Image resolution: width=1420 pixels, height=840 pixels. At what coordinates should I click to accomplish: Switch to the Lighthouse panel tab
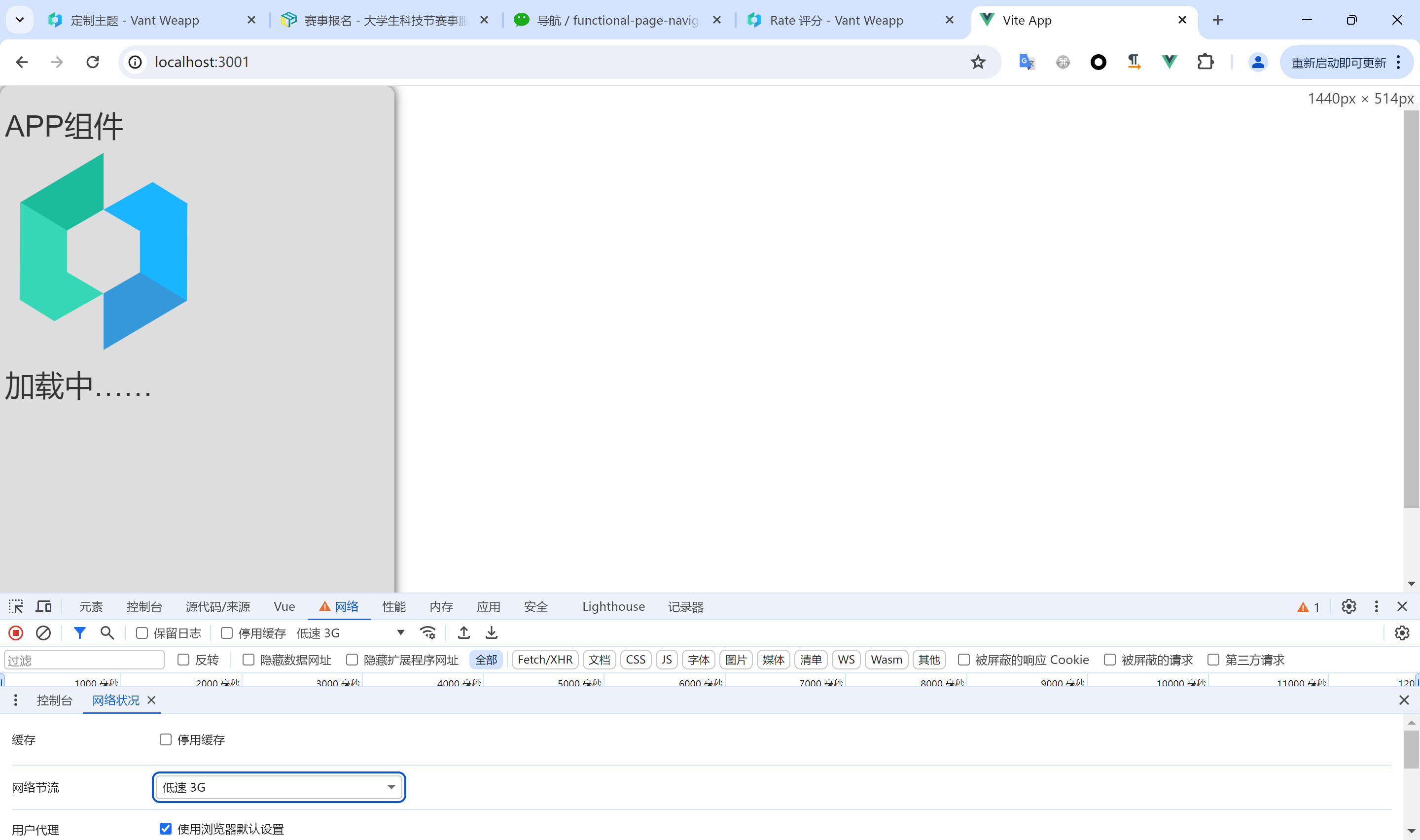[x=613, y=607]
